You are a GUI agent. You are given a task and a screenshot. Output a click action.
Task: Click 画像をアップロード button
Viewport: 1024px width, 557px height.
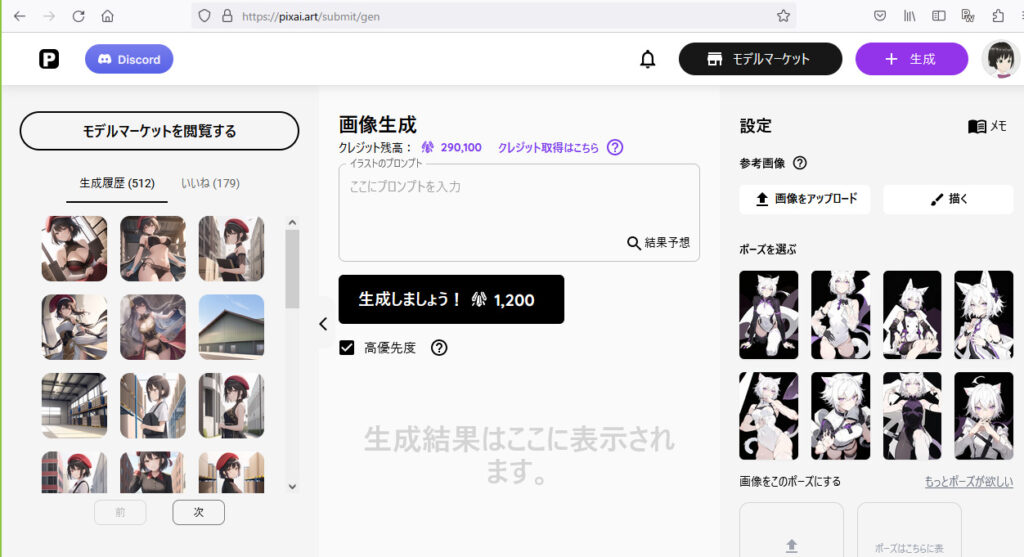tap(805, 199)
